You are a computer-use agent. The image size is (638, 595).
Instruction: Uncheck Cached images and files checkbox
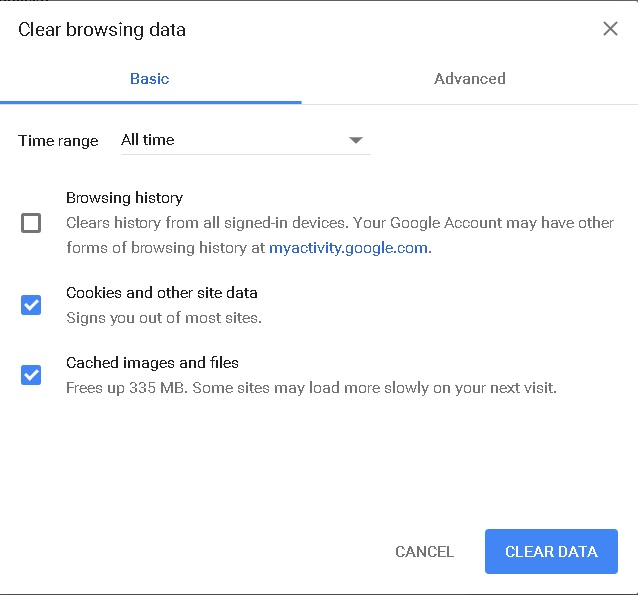point(31,375)
